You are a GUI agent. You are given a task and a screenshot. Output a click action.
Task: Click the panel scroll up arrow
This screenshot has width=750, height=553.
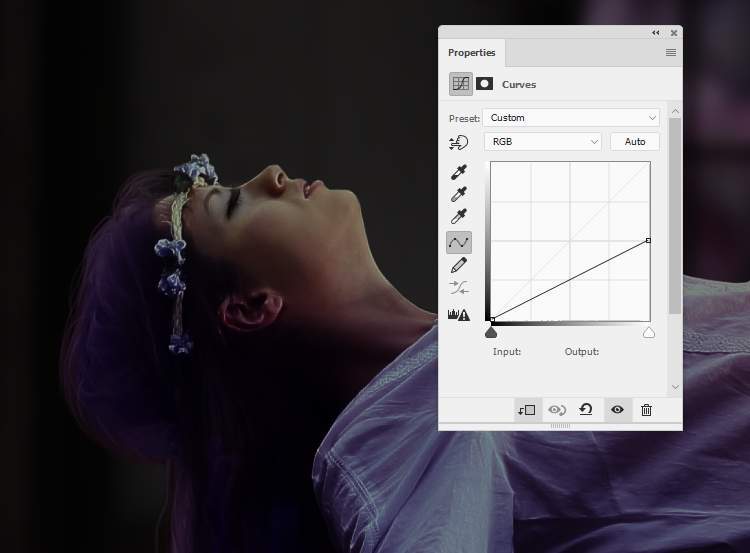click(x=675, y=111)
